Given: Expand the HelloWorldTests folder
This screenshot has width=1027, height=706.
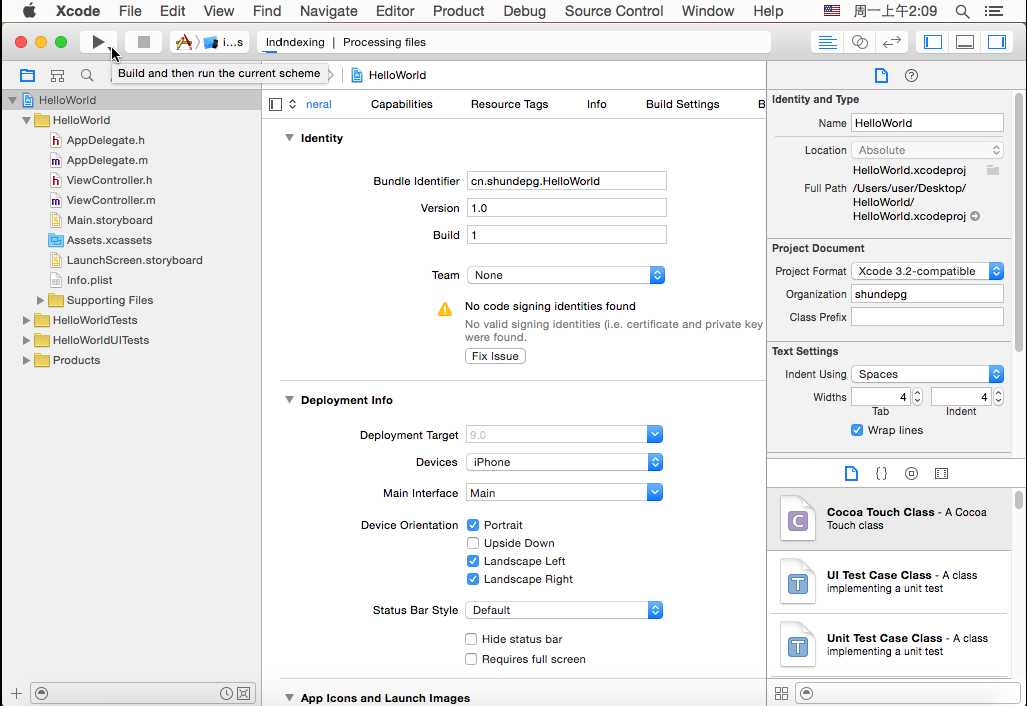Looking at the screenshot, I should (26, 320).
